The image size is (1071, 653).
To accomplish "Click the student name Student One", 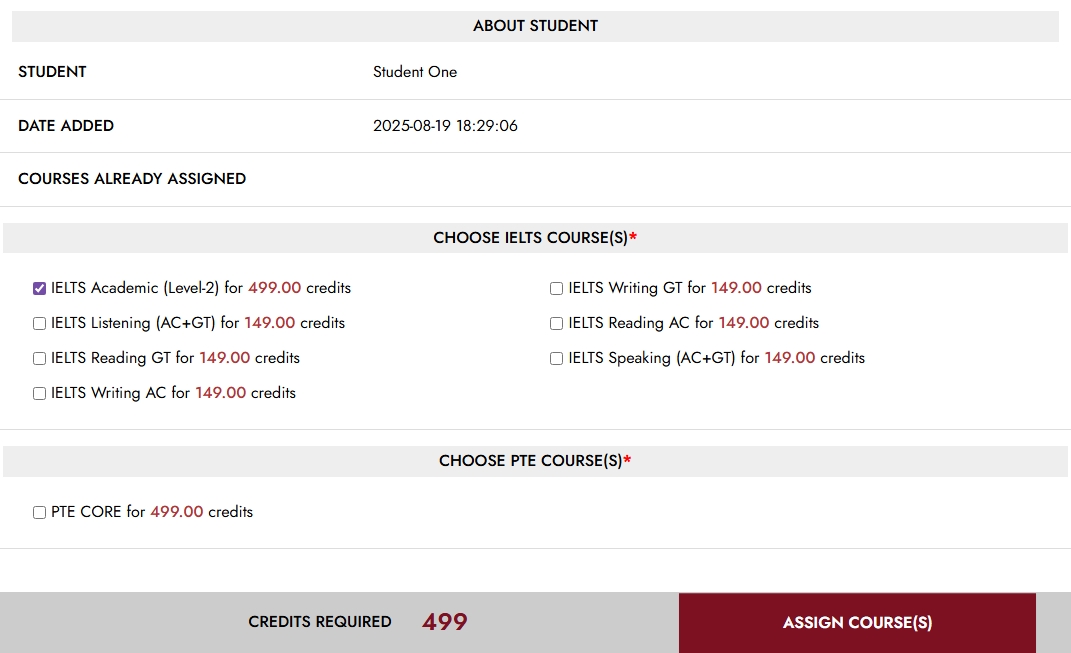I will click(x=415, y=72).
